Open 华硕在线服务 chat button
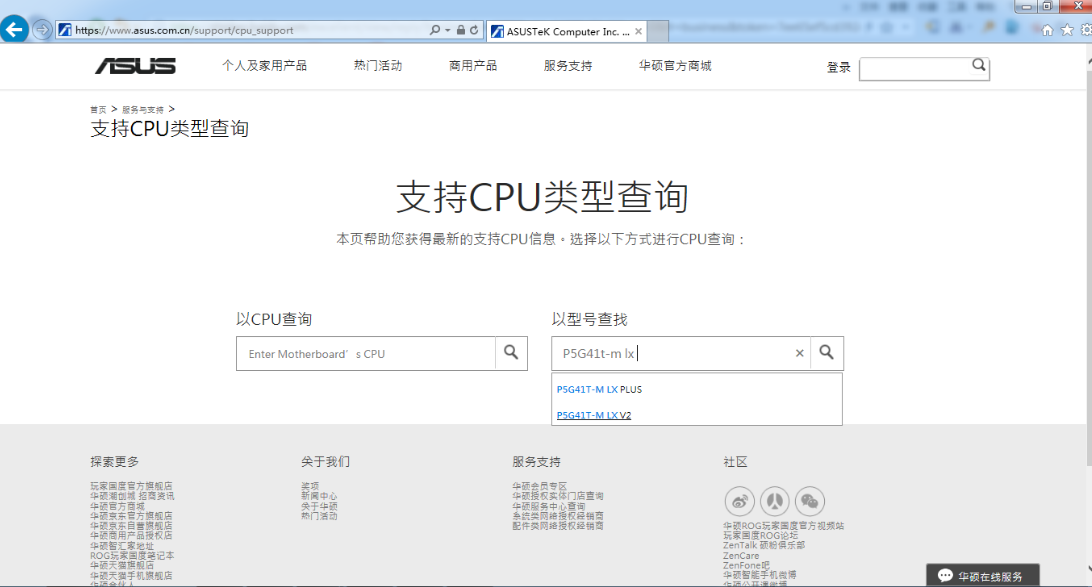The width and height of the screenshot is (1092, 587). click(x=983, y=575)
